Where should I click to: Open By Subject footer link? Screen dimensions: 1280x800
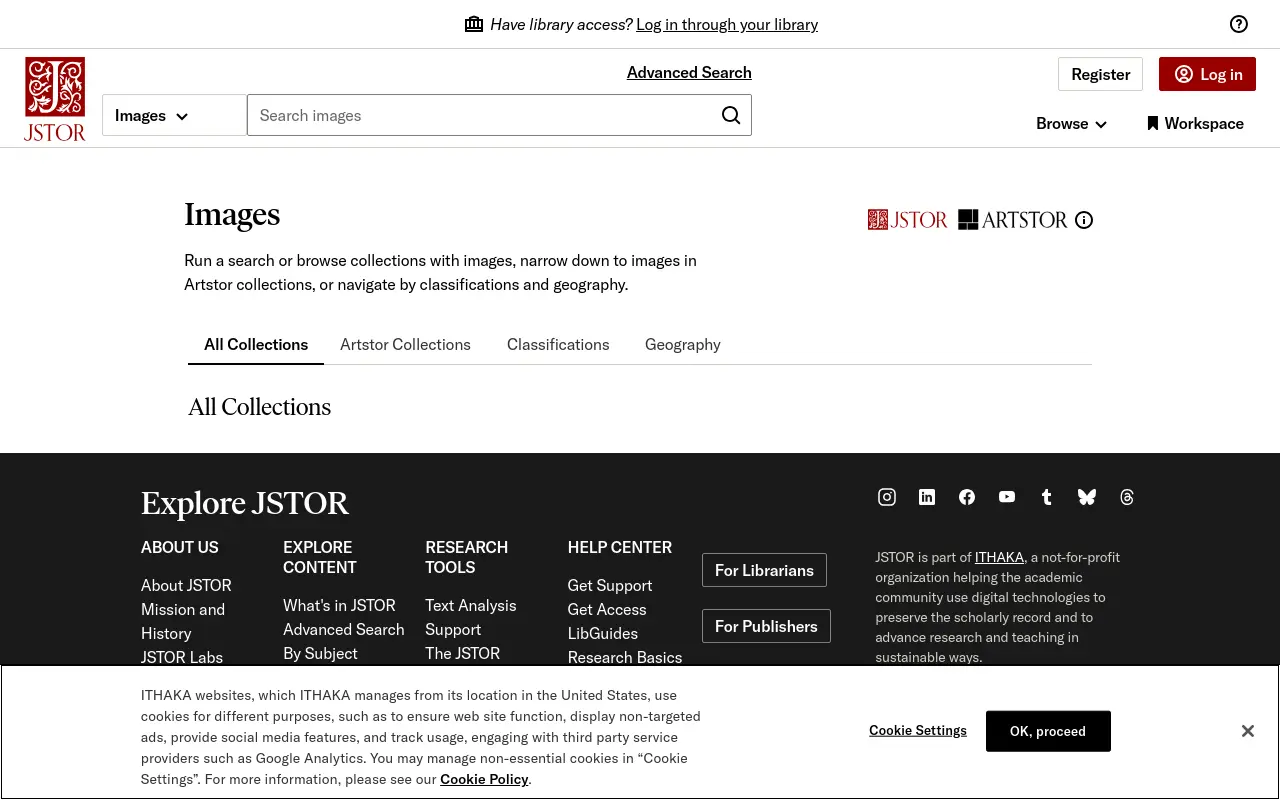(x=320, y=653)
